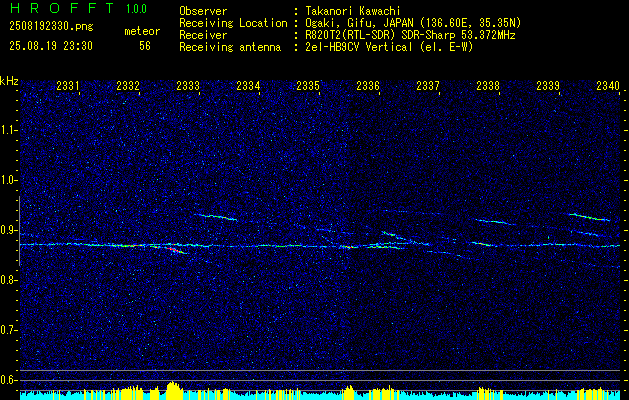Click the 0.7 kHz frequency axis label

point(8,330)
